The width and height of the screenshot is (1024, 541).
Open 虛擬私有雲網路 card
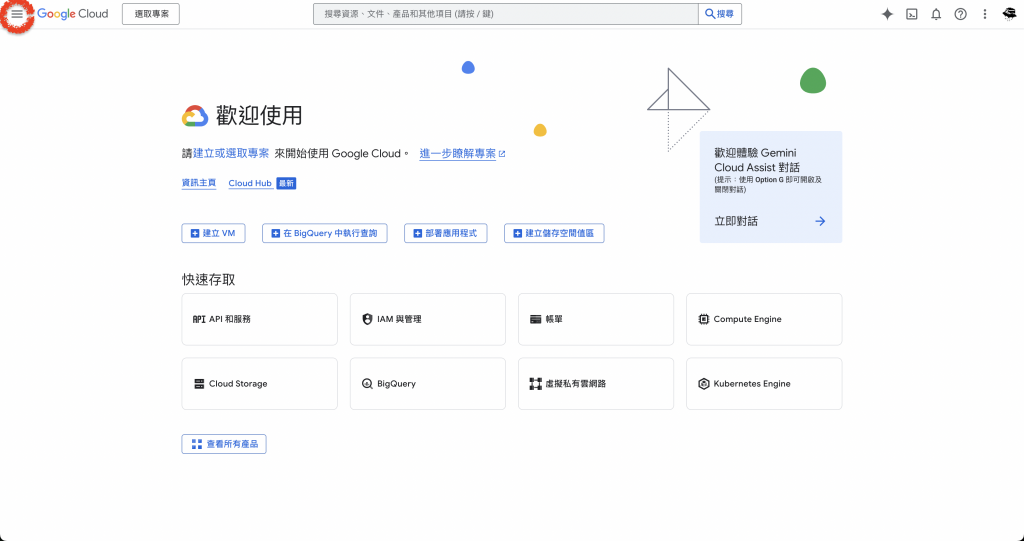[x=596, y=384]
